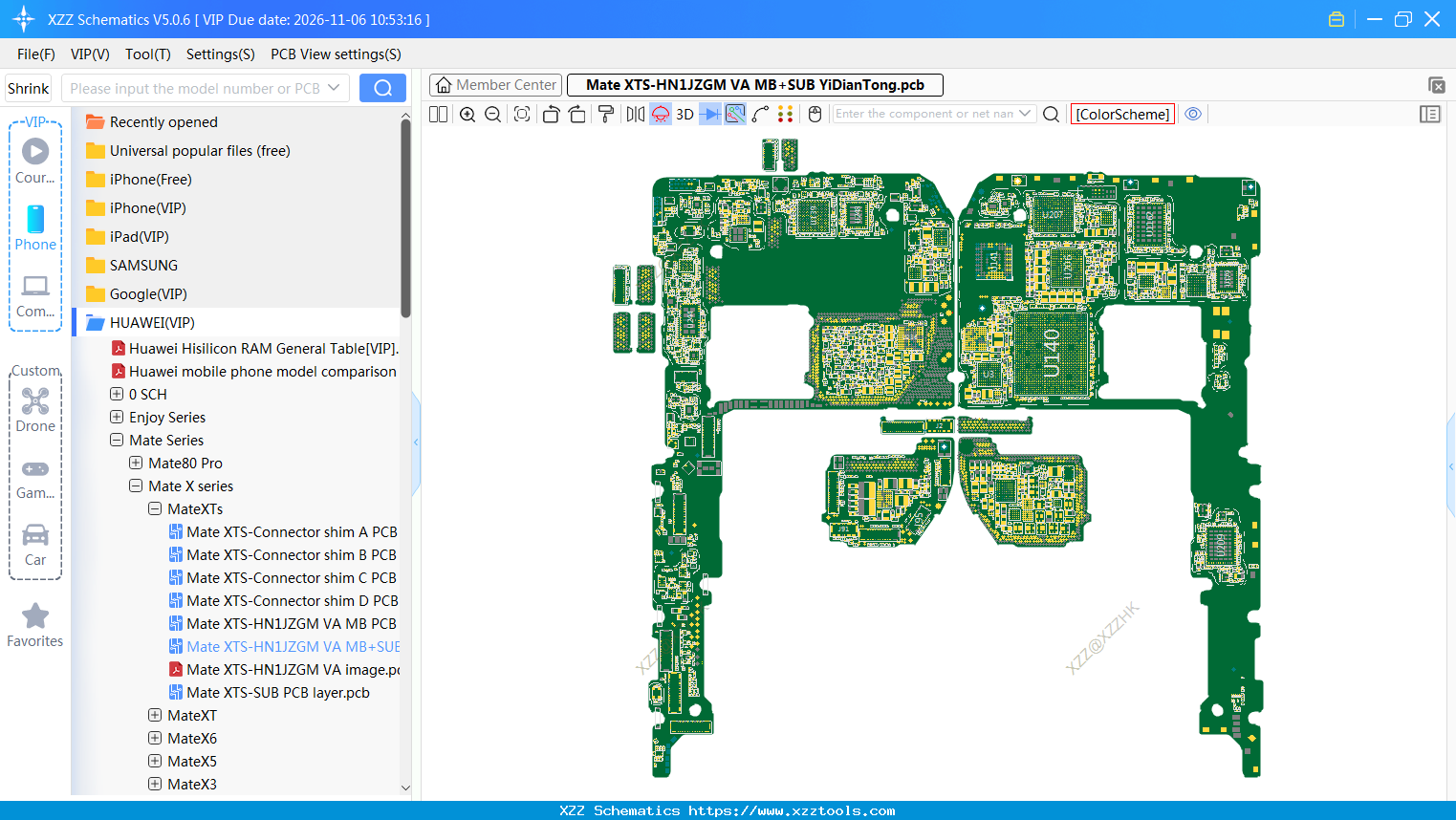Open the PCB View settings menu
This screenshot has width=1456, height=820.
coord(336,54)
